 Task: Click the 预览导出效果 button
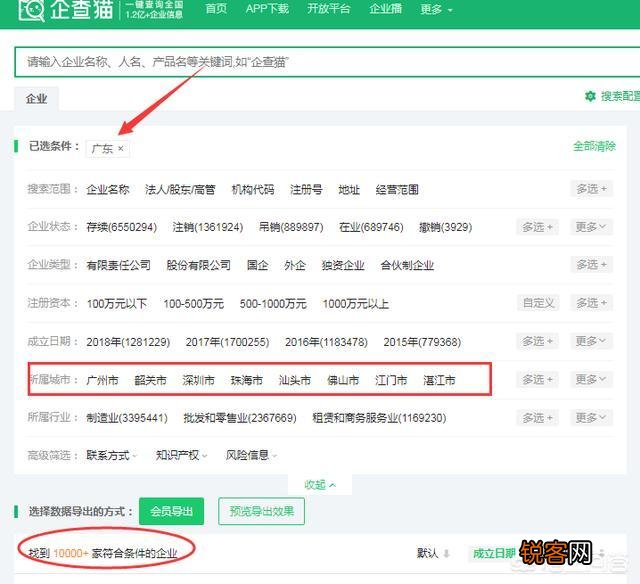point(262,511)
